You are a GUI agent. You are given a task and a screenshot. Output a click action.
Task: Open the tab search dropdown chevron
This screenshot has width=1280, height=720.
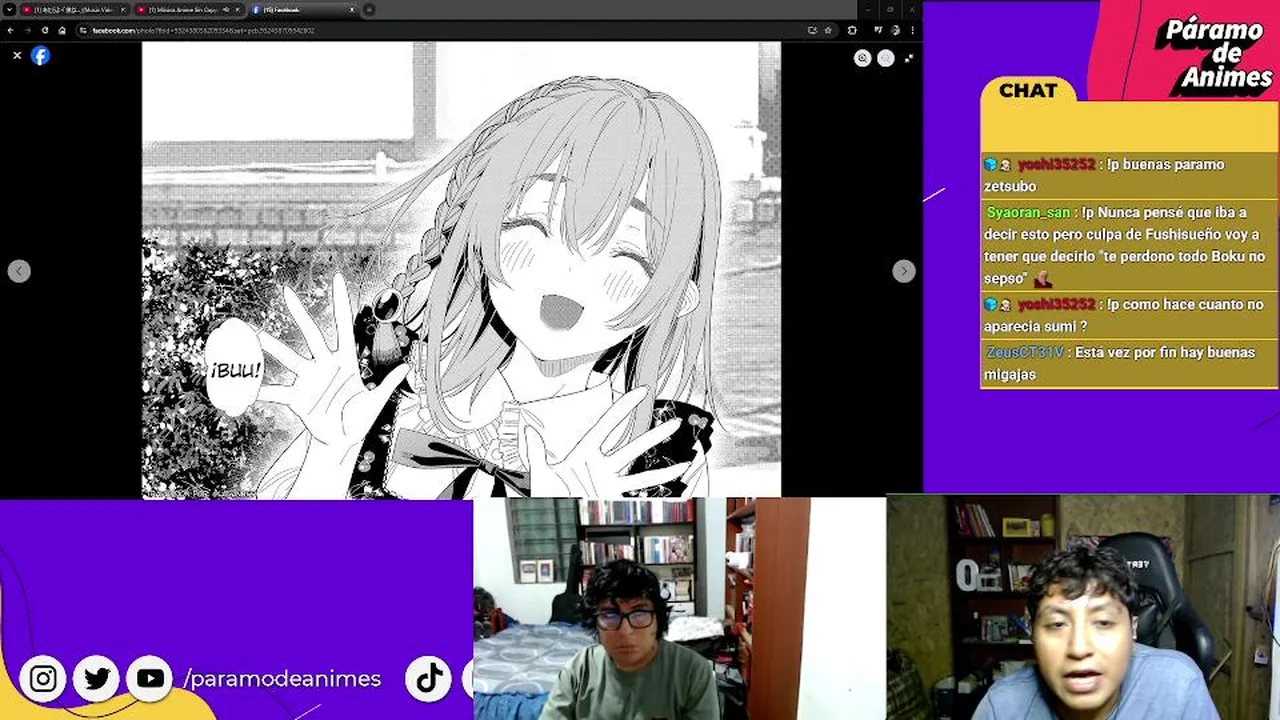(9, 9)
